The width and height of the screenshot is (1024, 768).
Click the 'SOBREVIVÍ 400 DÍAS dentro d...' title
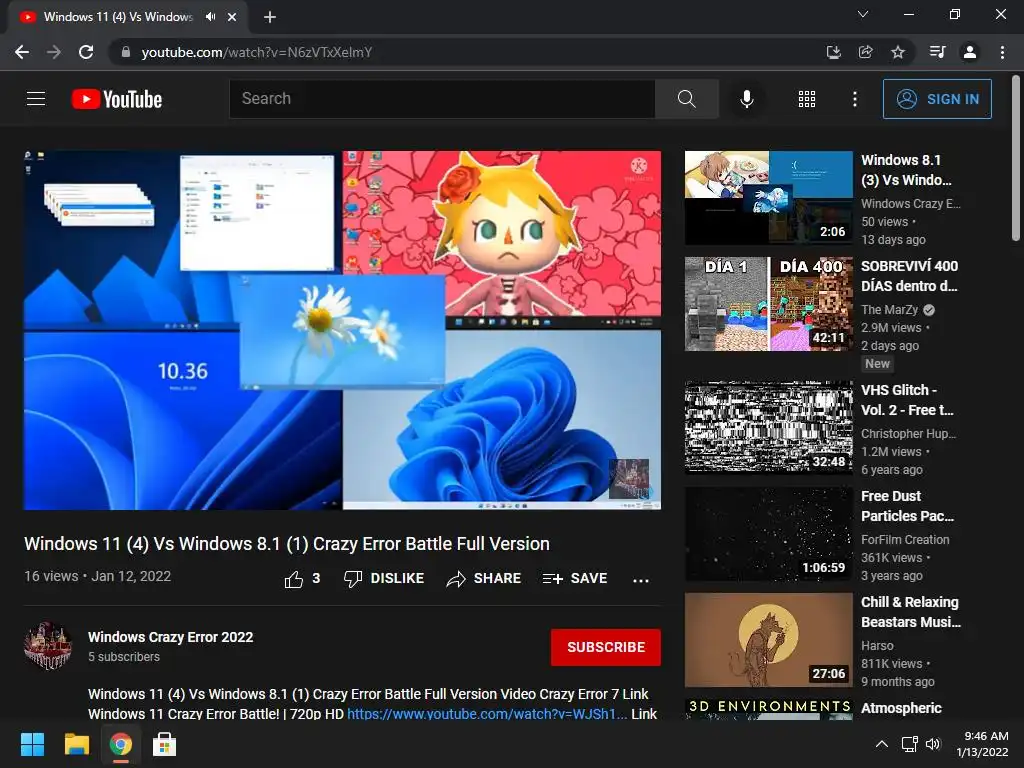[x=910, y=276]
